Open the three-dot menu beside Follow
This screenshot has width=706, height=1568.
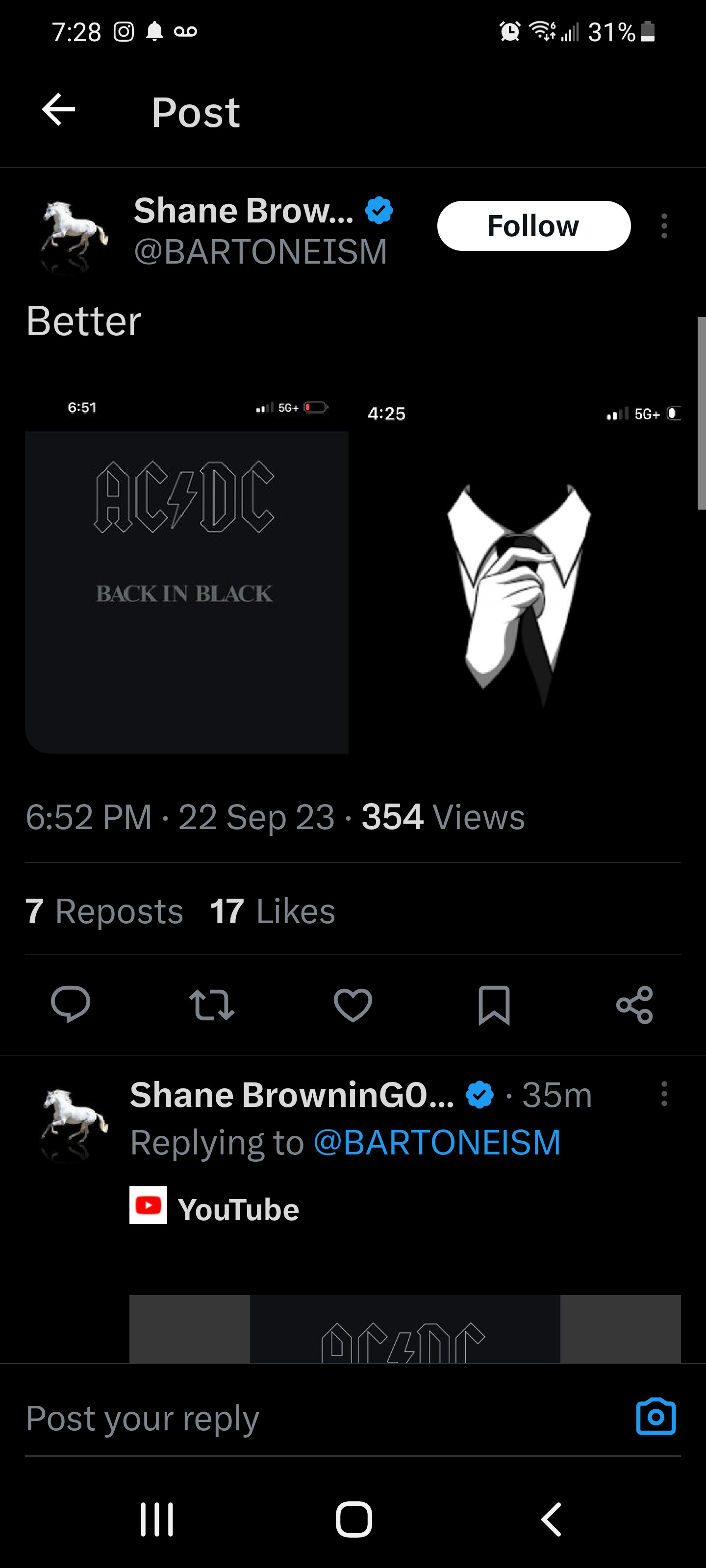(664, 226)
